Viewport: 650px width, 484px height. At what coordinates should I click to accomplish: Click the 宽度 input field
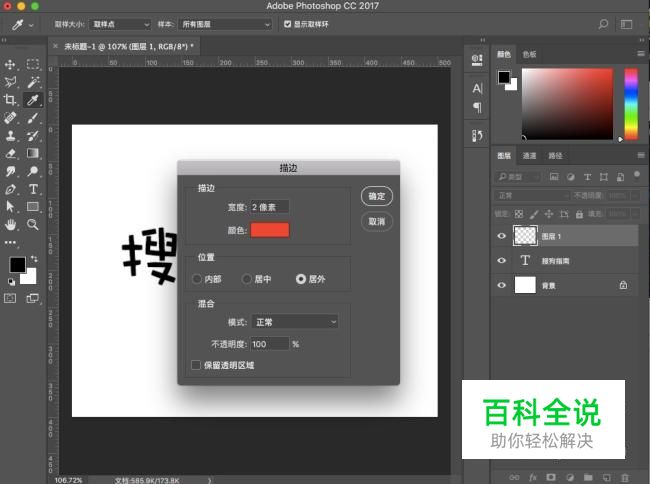269,207
